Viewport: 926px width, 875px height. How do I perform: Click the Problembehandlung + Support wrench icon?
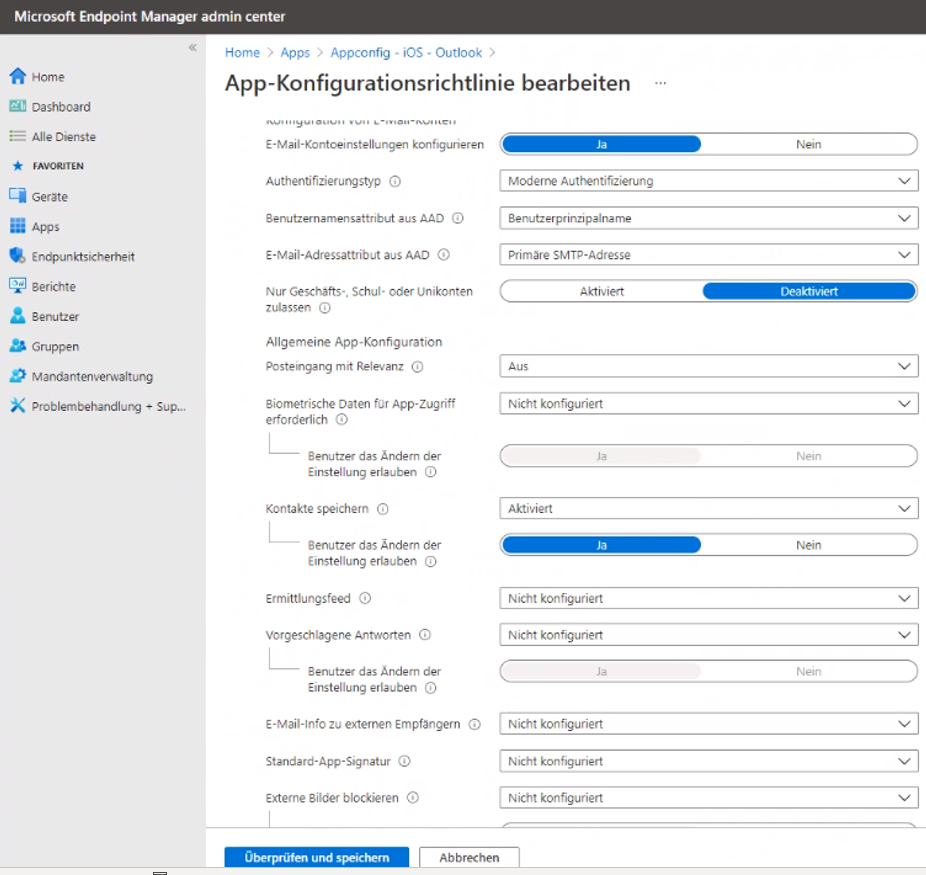pyautogui.click(x=17, y=406)
